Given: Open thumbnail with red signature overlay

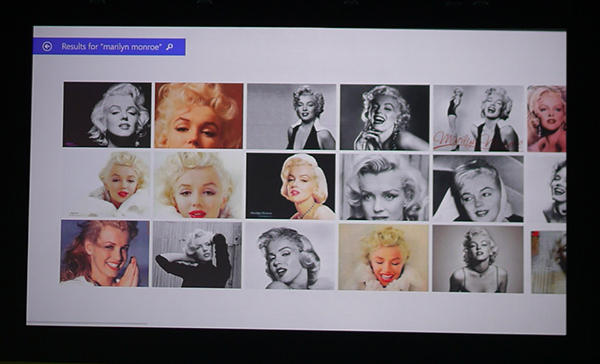Looking at the screenshot, I should tap(478, 118).
